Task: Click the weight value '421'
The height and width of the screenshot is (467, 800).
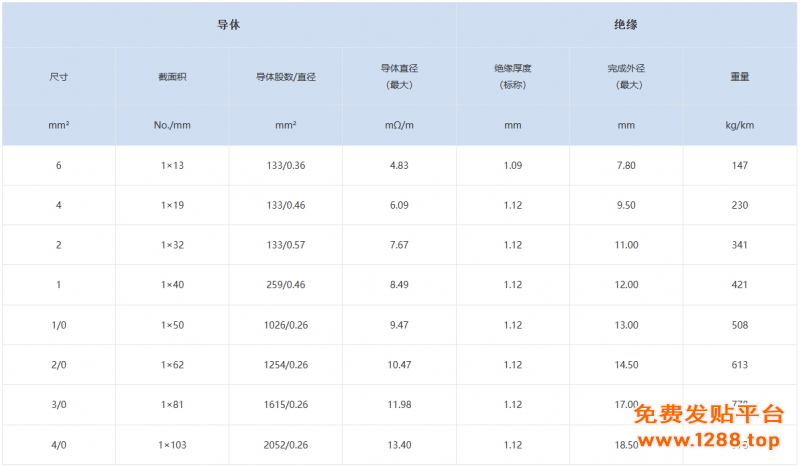Action: coord(740,285)
